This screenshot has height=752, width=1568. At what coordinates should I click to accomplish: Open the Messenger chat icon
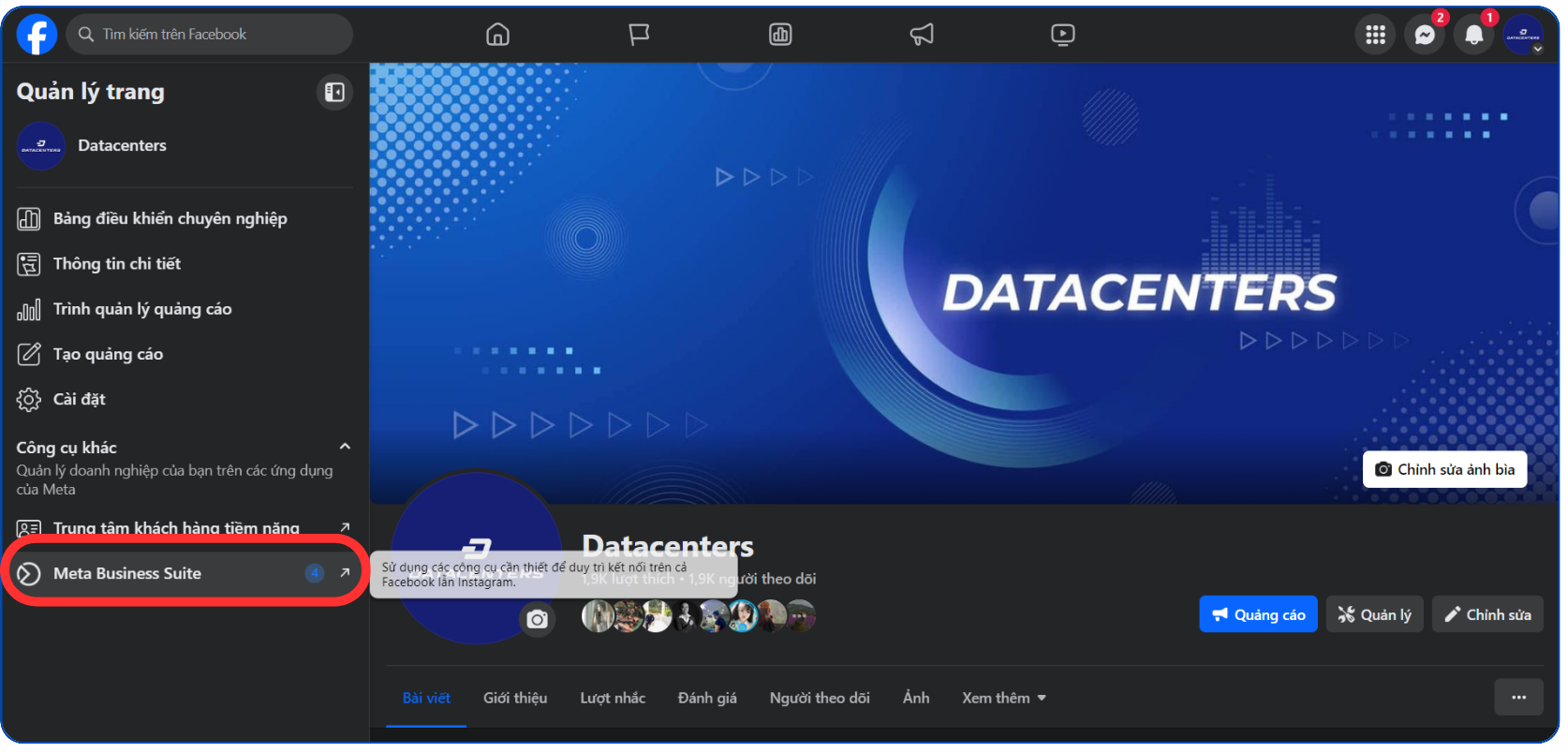(1424, 36)
